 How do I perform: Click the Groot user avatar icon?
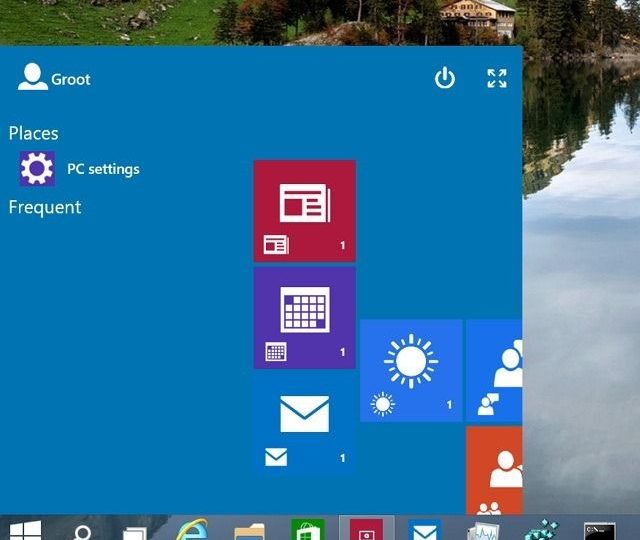pyautogui.click(x=33, y=77)
